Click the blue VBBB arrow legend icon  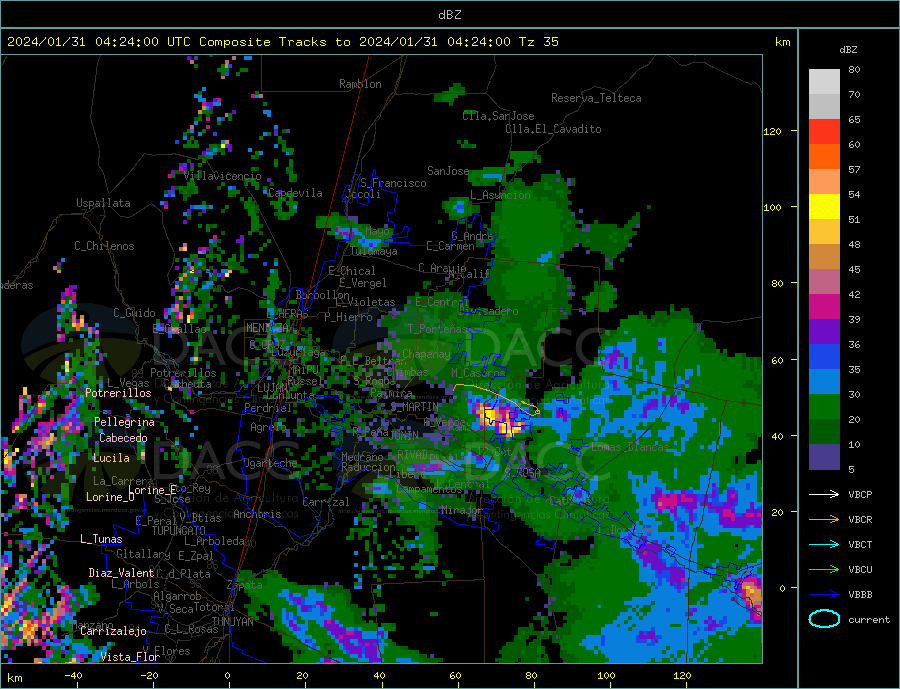(x=824, y=595)
